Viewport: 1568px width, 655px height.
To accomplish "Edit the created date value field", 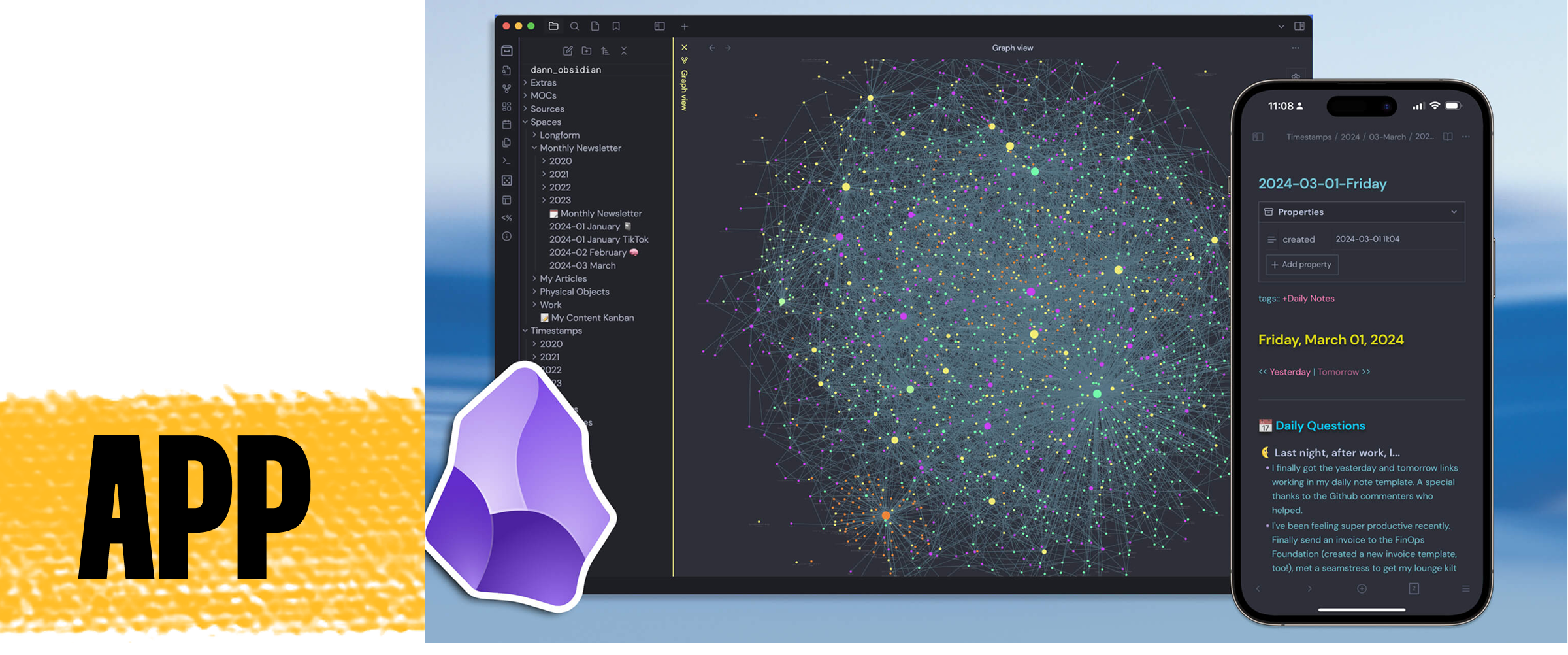I will coord(1367,239).
